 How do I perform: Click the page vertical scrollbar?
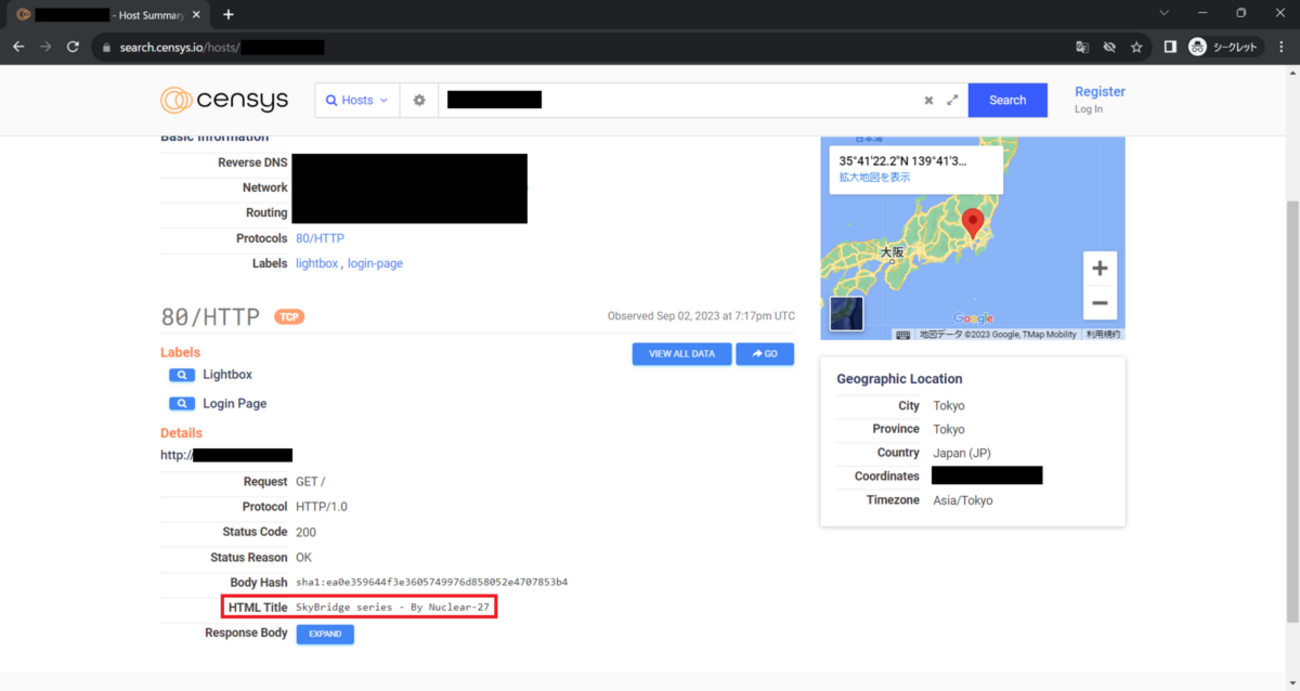[x=1292, y=410]
